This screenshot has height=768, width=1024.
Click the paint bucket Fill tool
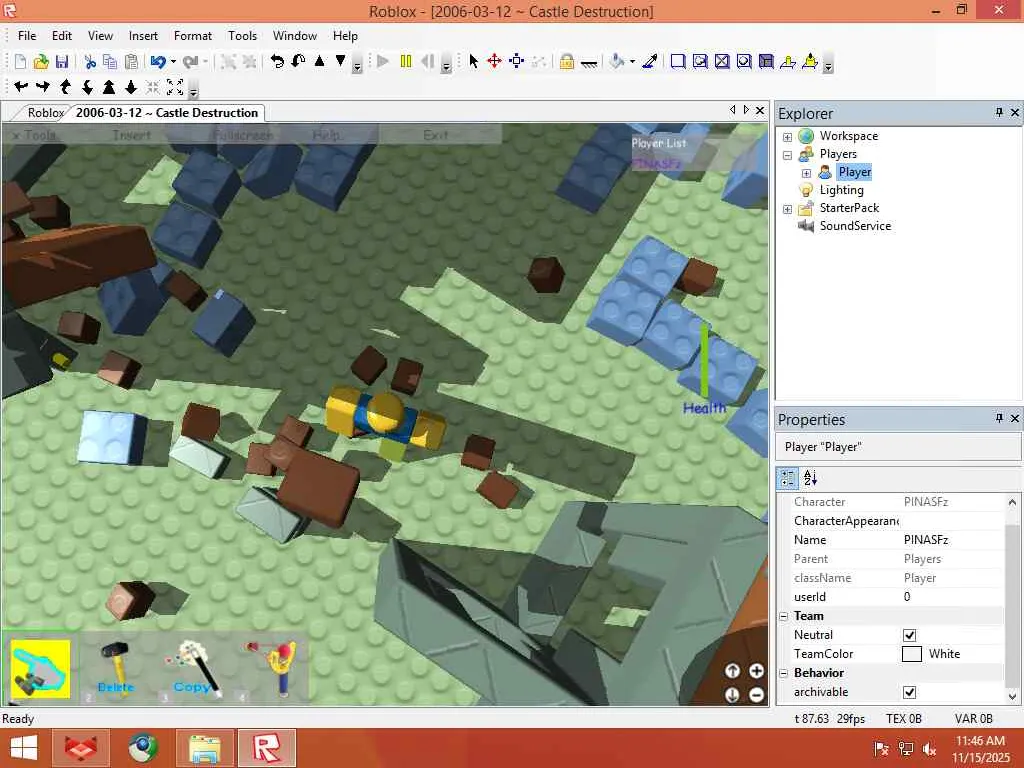click(x=616, y=61)
